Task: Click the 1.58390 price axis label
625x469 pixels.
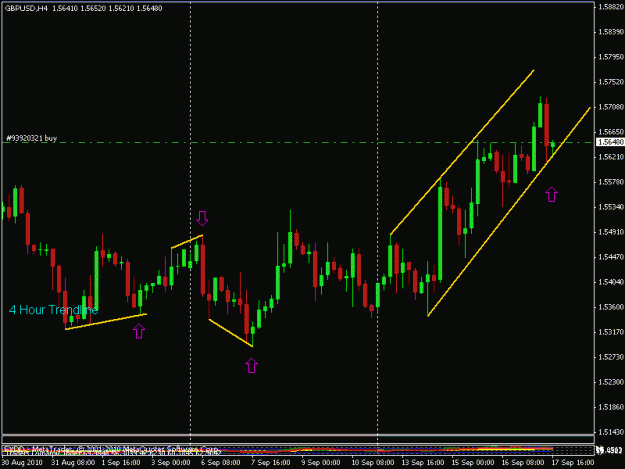Action: pos(611,32)
